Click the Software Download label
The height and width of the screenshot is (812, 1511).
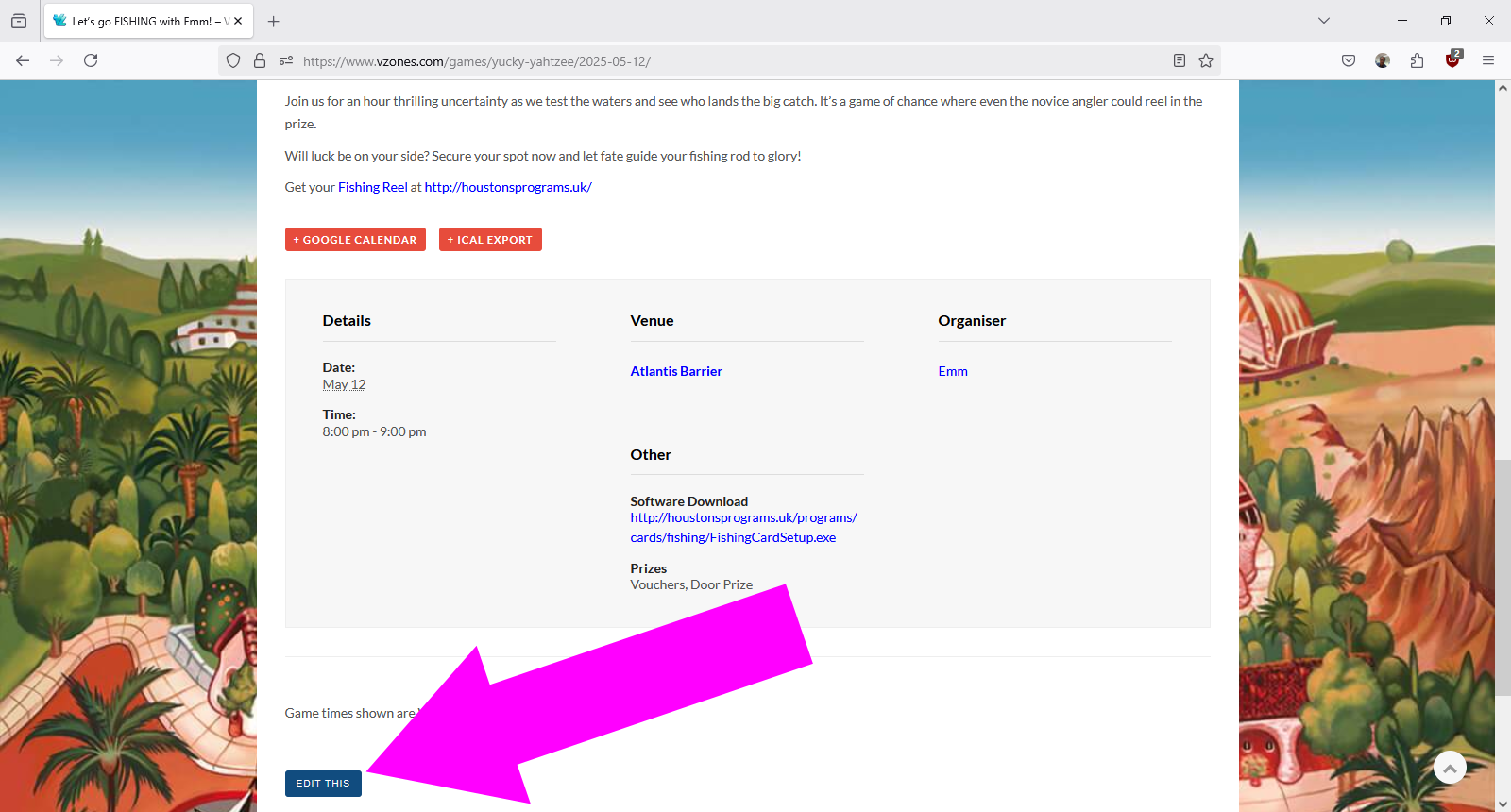click(x=689, y=501)
